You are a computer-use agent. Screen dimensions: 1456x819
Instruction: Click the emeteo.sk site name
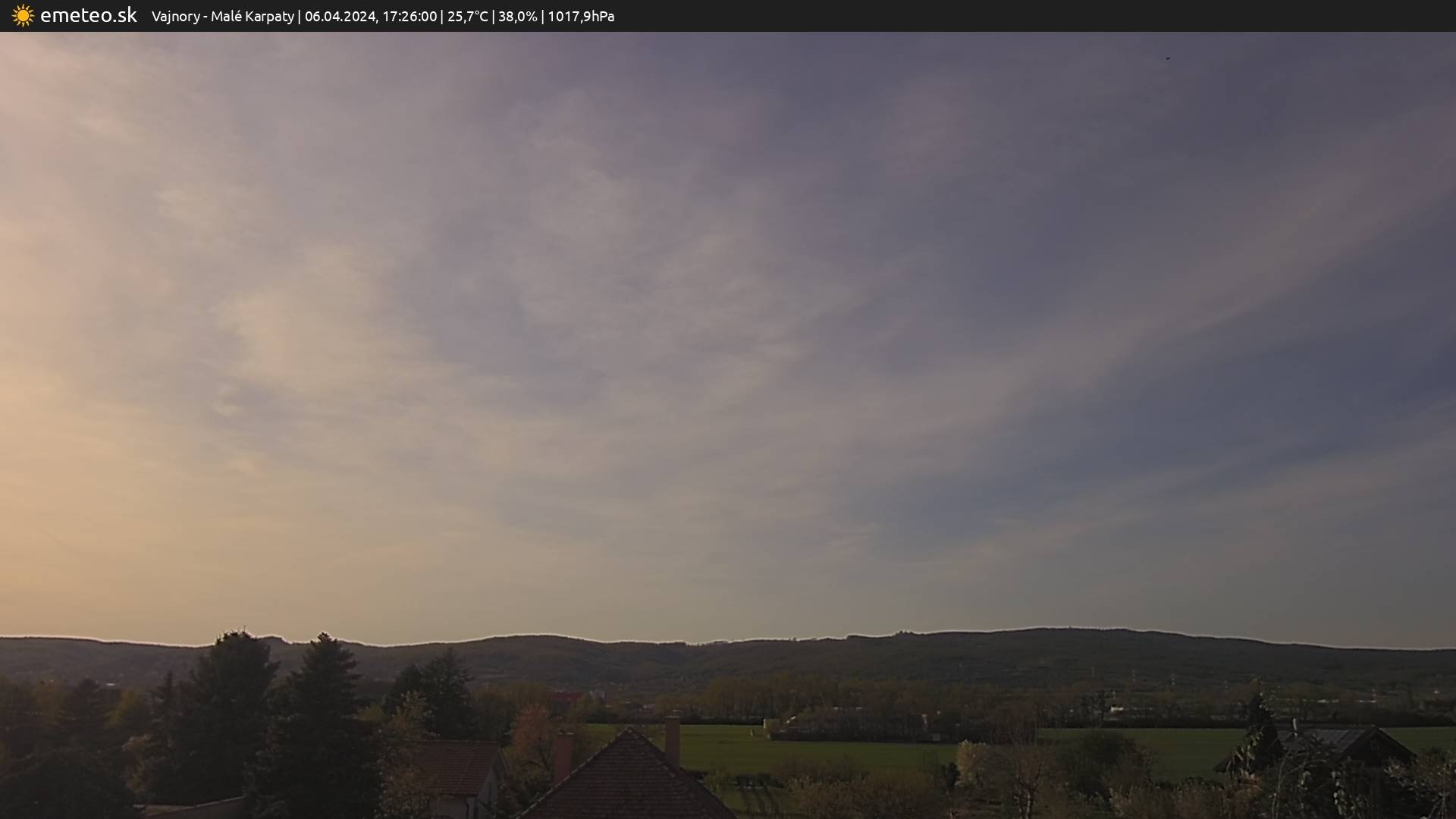tap(89, 16)
